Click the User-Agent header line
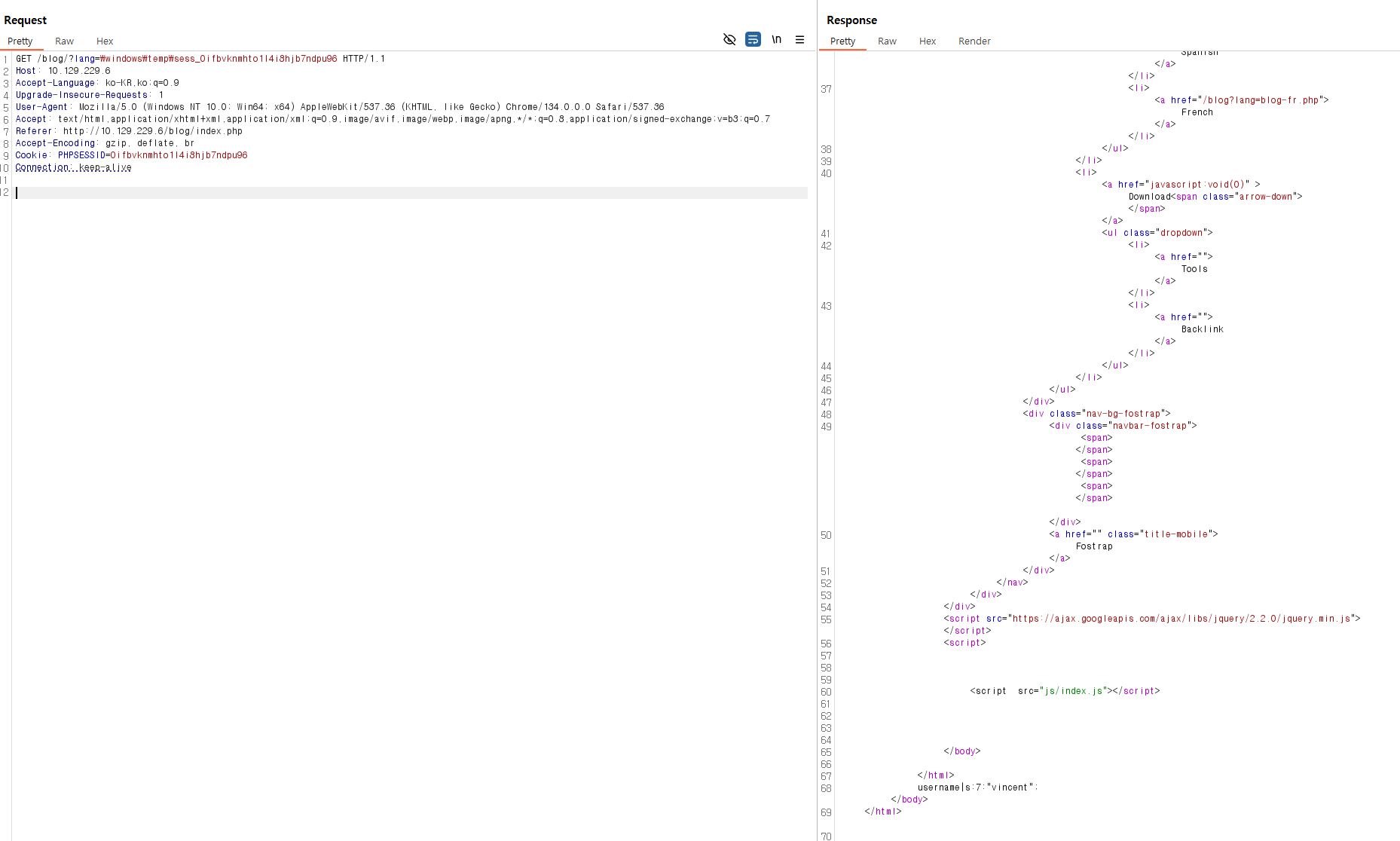 340,107
